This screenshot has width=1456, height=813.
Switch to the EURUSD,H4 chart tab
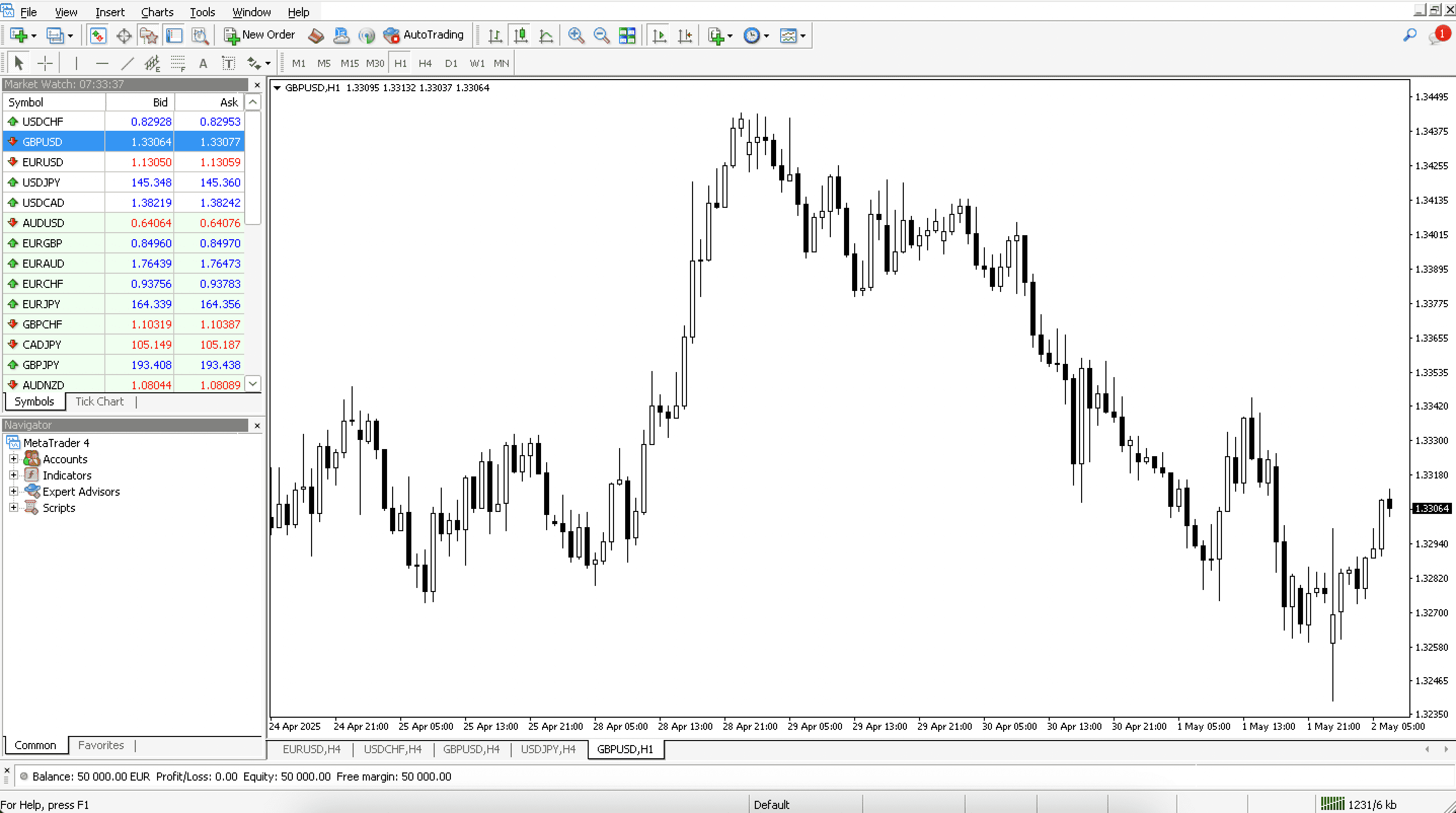pyautogui.click(x=312, y=749)
